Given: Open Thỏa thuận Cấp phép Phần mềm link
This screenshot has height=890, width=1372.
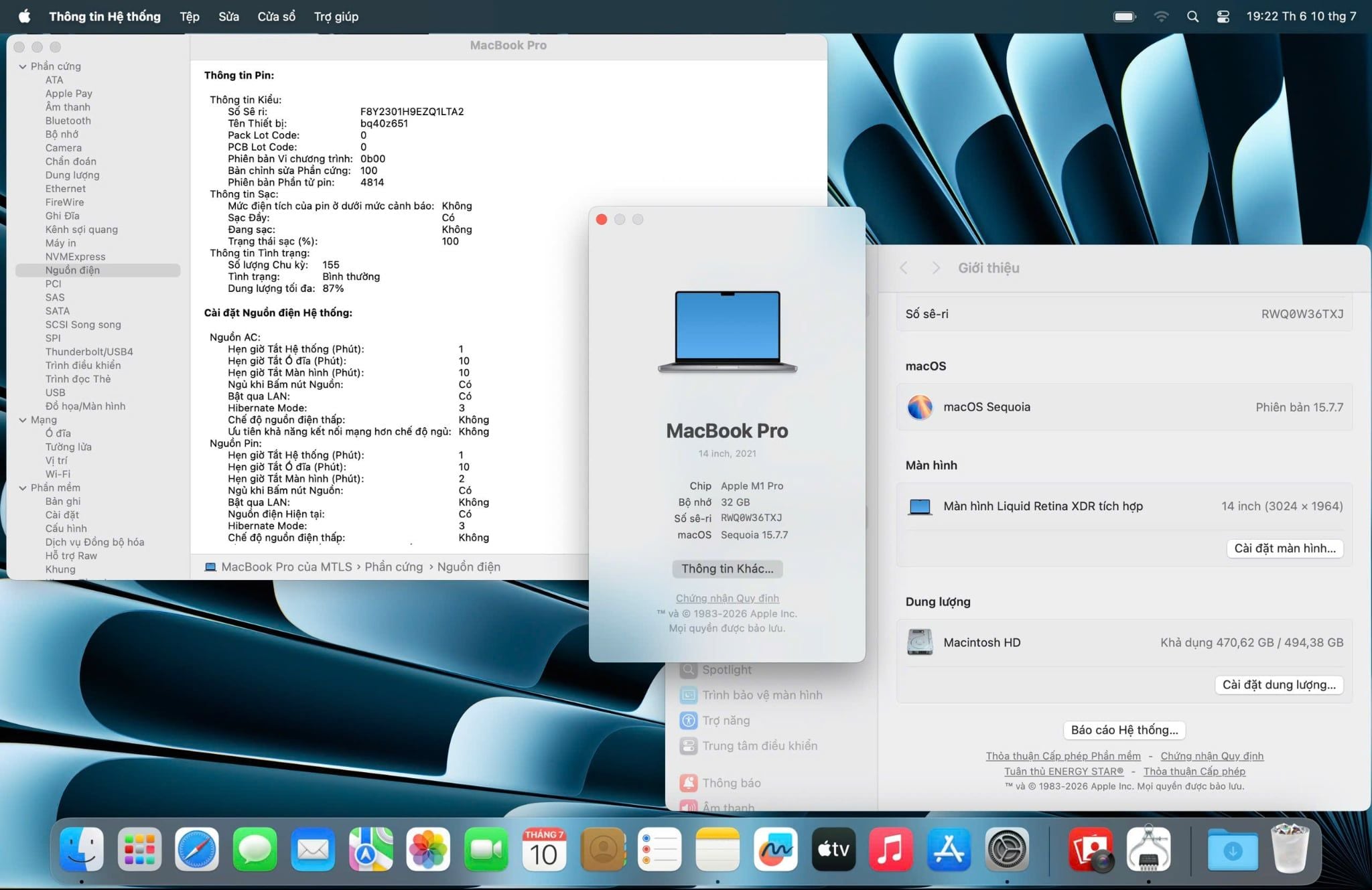Looking at the screenshot, I should coord(1063,756).
